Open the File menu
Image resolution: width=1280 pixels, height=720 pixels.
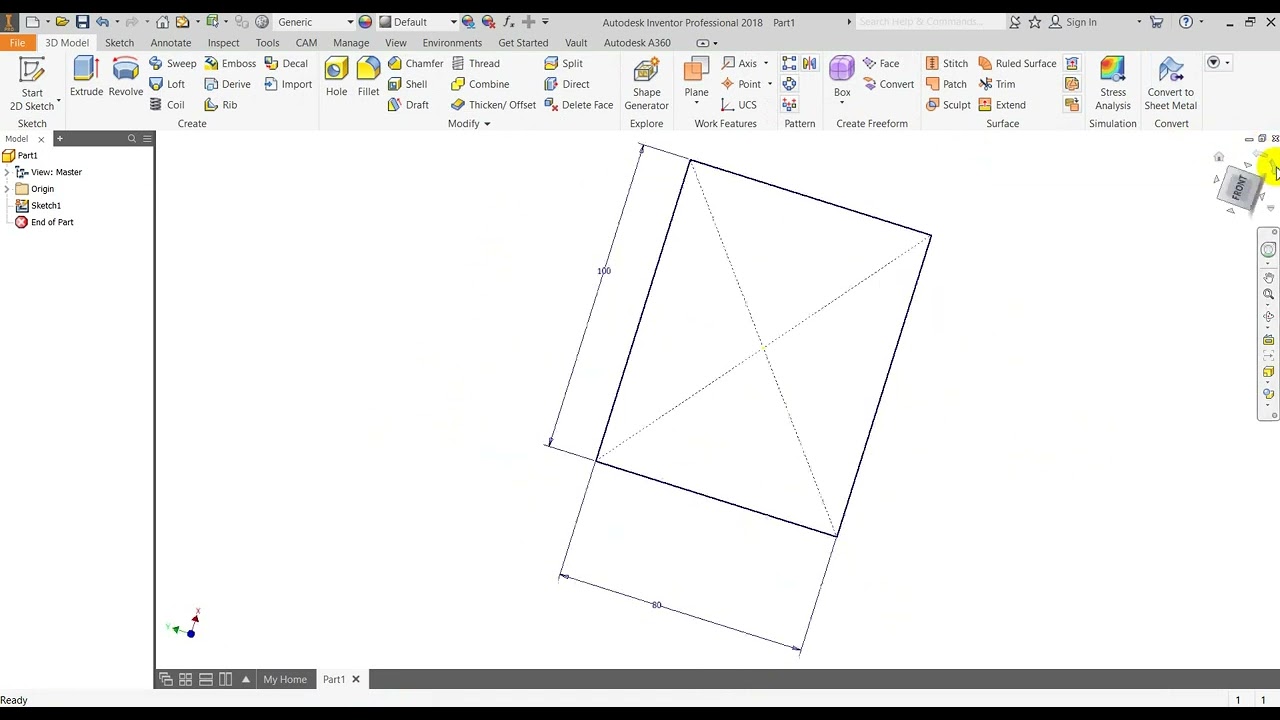[x=17, y=43]
